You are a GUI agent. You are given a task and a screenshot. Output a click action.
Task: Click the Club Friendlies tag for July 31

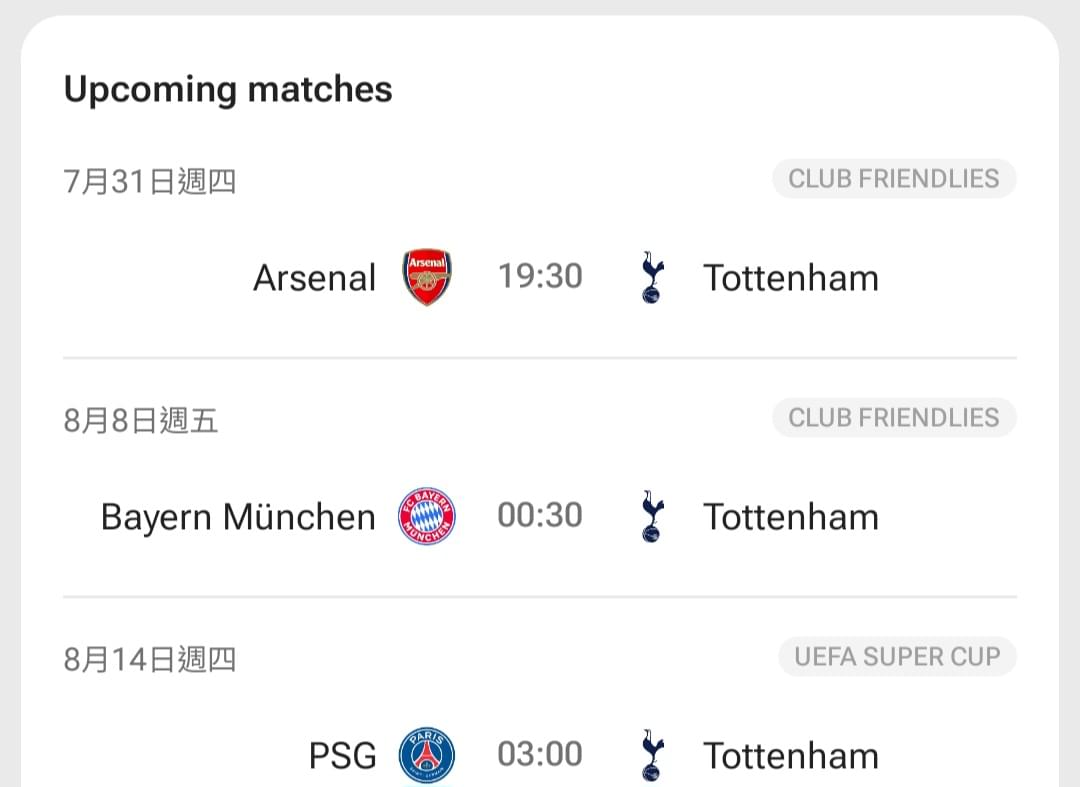tap(894, 179)
